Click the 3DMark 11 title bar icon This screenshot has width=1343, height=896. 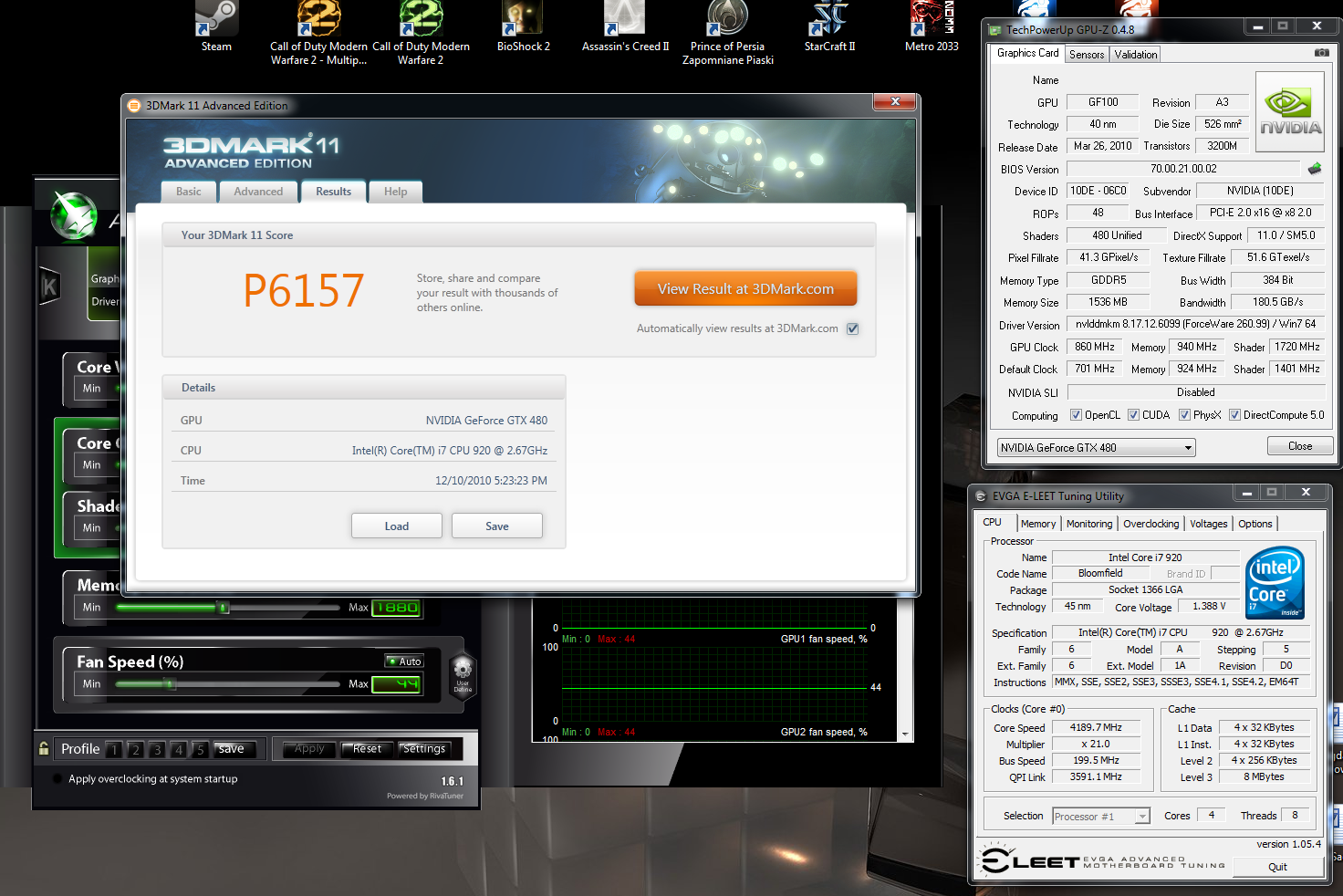tap(134, 106)
